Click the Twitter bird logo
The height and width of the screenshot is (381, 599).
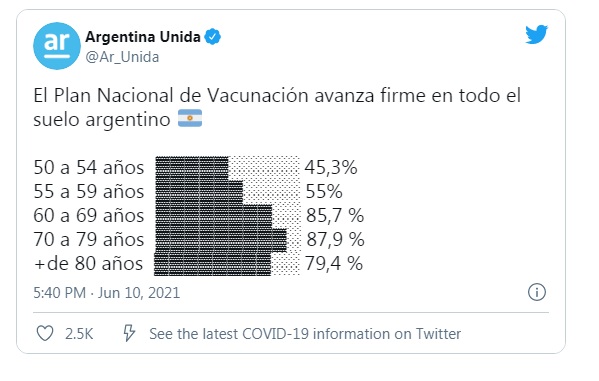coord(536,34)
